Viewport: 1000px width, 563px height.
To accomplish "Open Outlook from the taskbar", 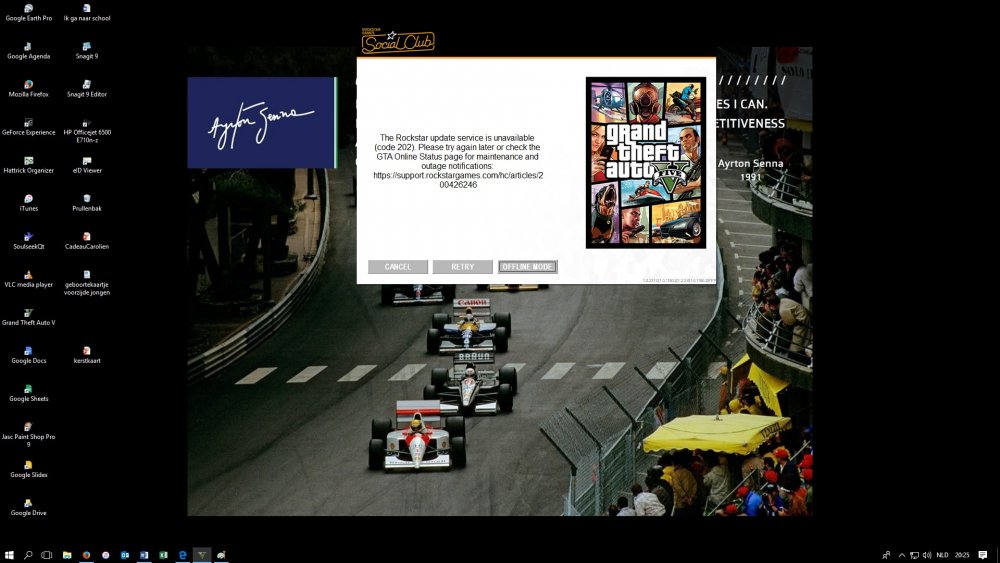I will click(125, 555).
